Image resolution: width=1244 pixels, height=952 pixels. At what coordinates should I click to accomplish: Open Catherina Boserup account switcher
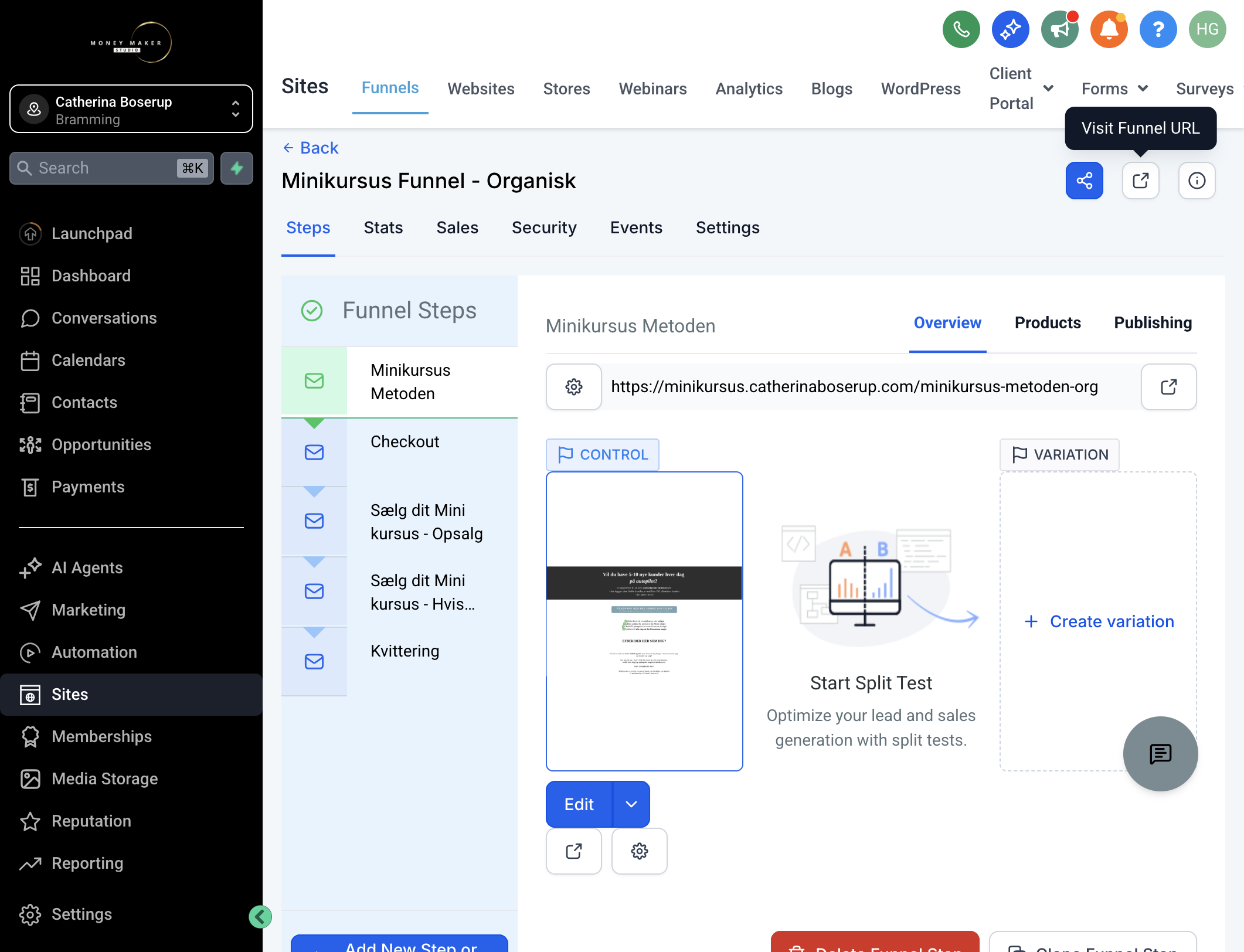tap(131, 109)
